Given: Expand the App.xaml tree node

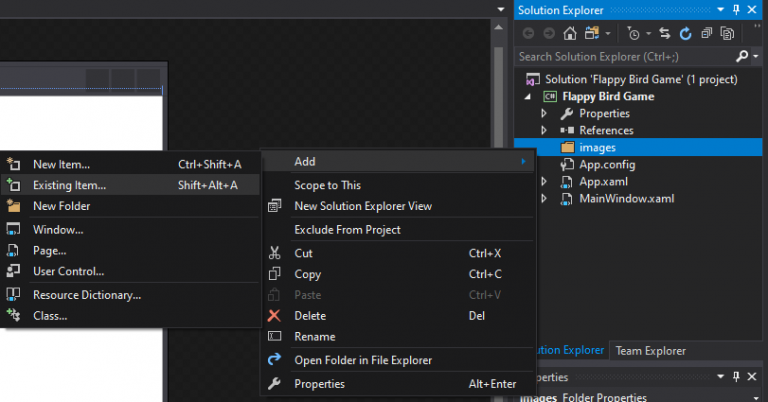Looking at the screenshot, I should point(544,182).
